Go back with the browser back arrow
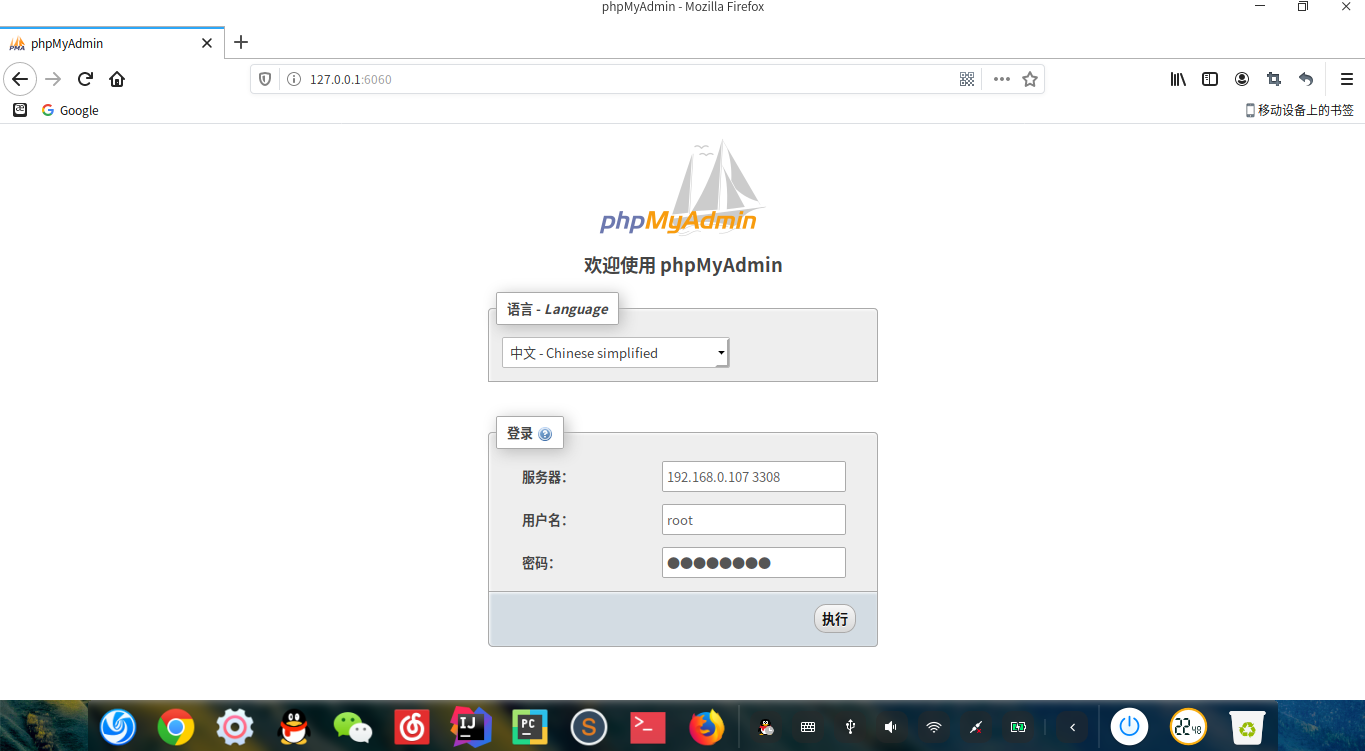The height and width of the screenshot is (751, 1365). pos(20,79)
